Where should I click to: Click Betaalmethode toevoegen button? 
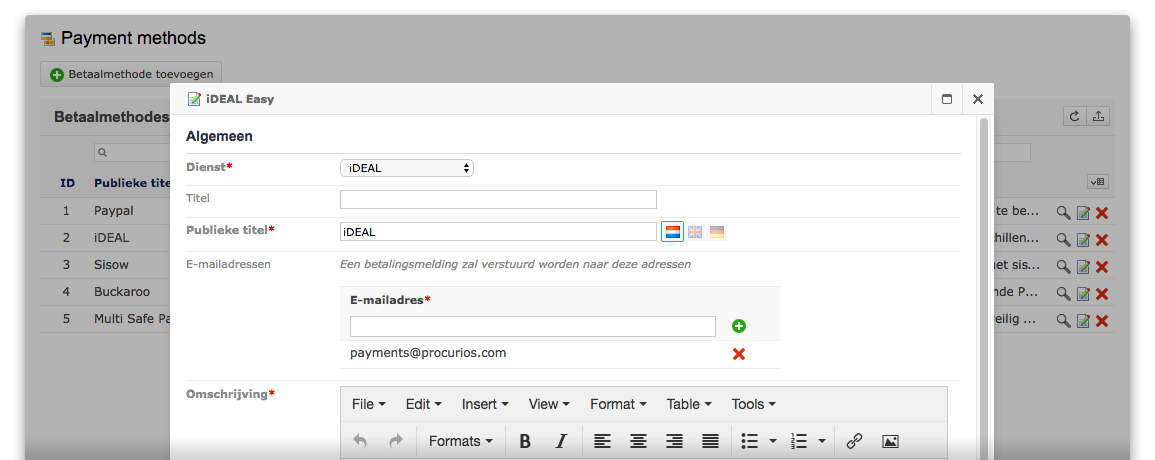pos(131,74)
